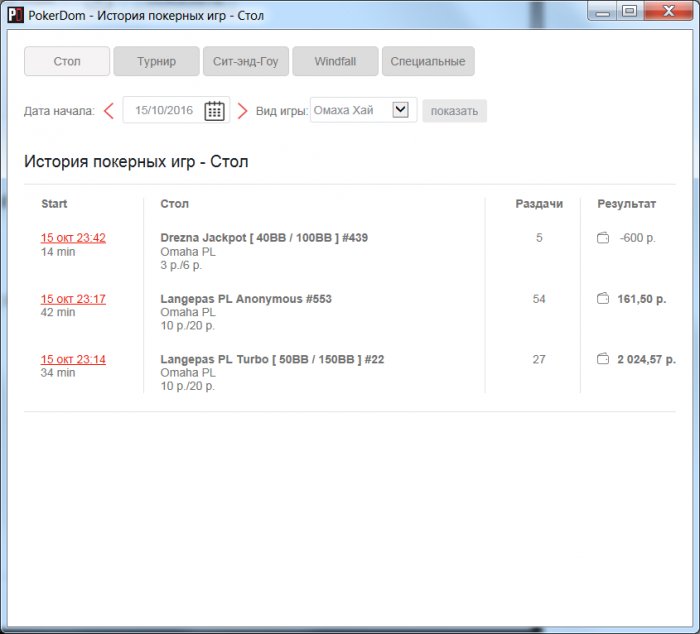Image resolution: width=700 pixels, height=634 pixels.
Task: Open session link 15 окт 23:14
Action: tap(73, 359)
